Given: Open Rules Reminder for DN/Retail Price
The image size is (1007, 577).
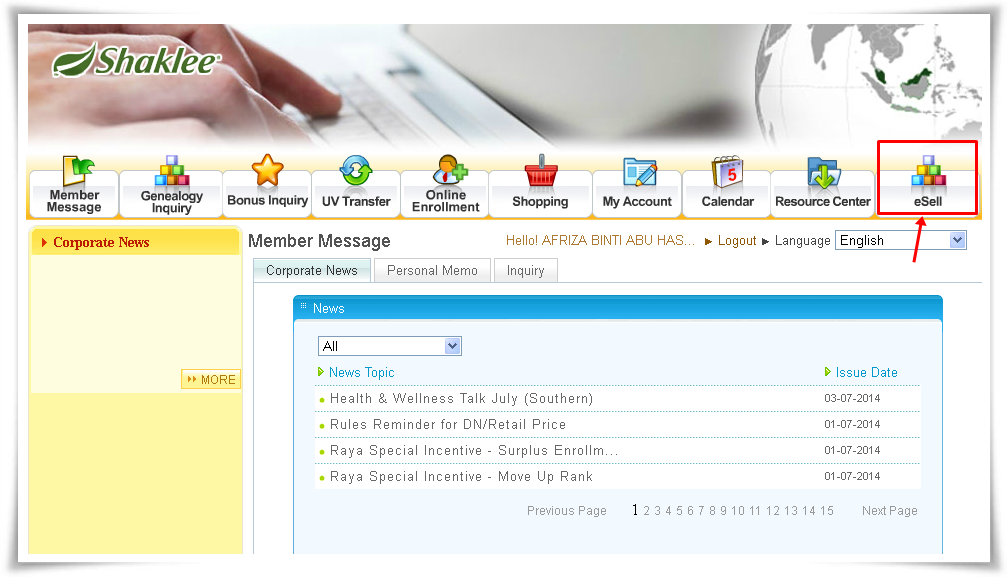Looking at the screenshot, I should 448,424.
